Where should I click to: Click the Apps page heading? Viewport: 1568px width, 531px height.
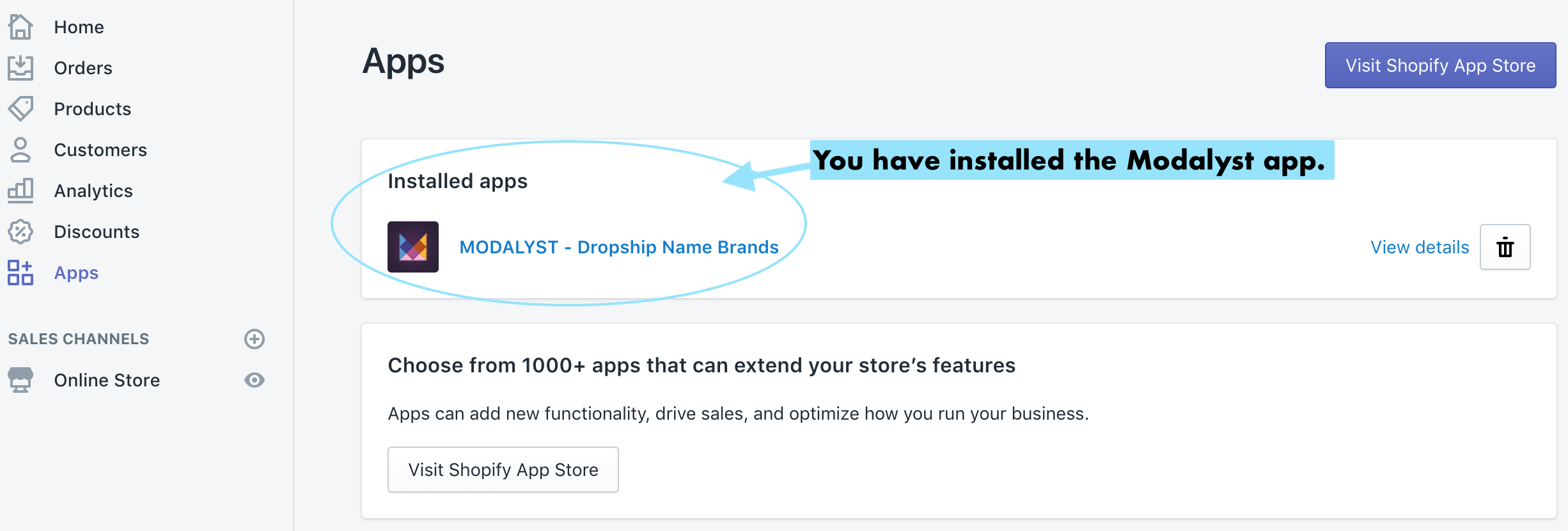(x=404, y=62)
